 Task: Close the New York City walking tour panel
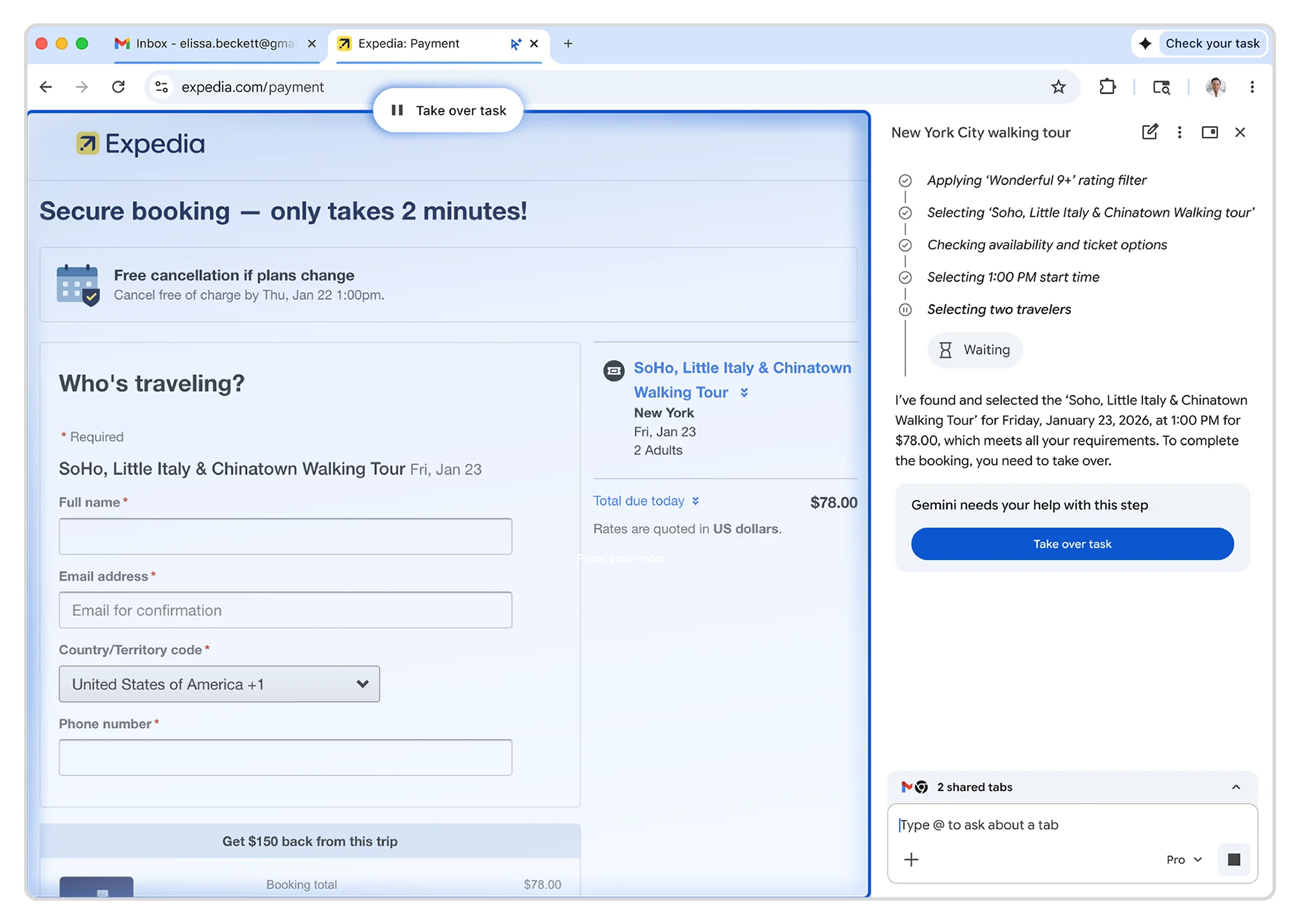[1240, 132]
